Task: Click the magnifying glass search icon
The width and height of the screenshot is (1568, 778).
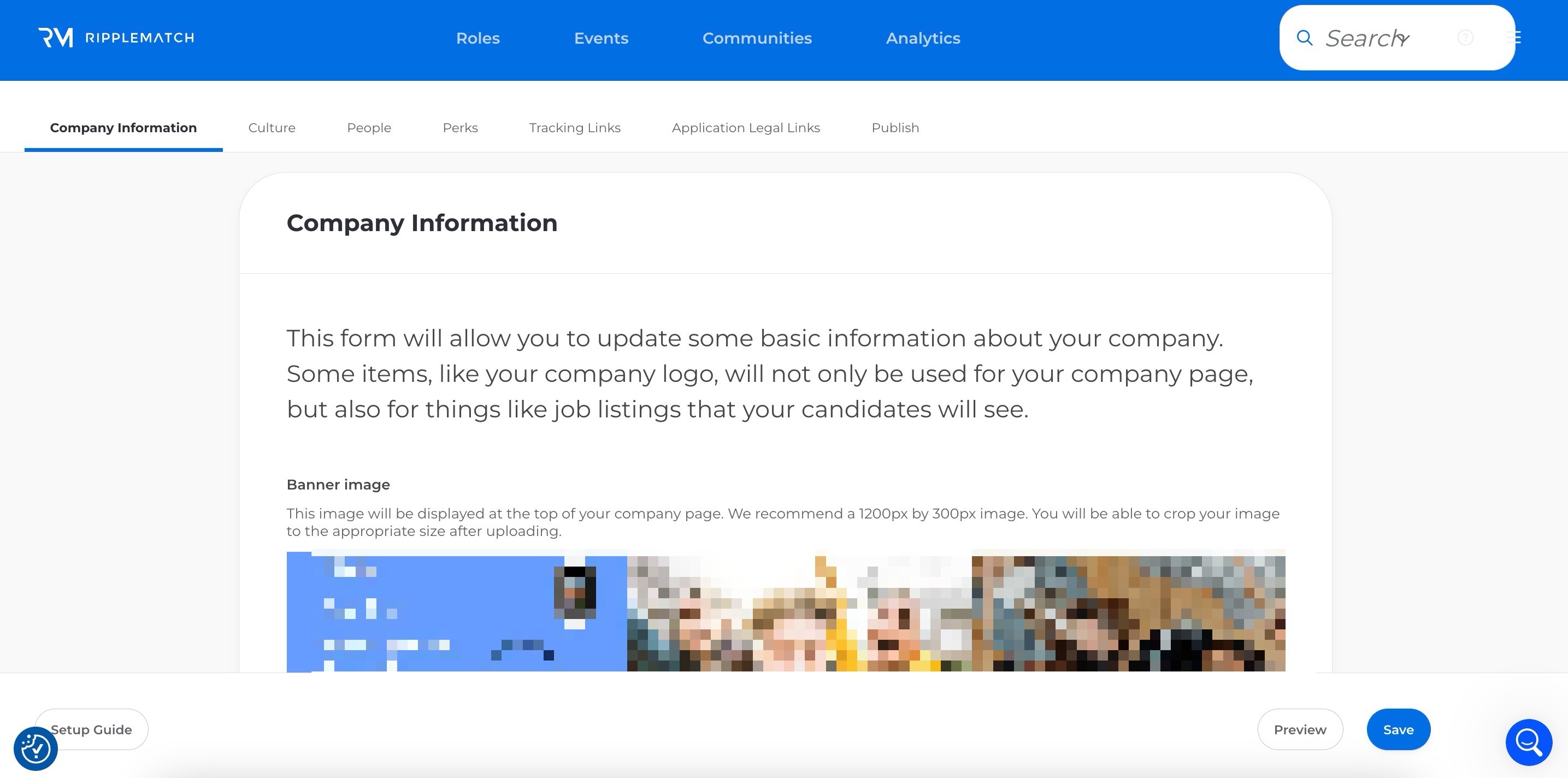Action: click(x=1304, y=38)
